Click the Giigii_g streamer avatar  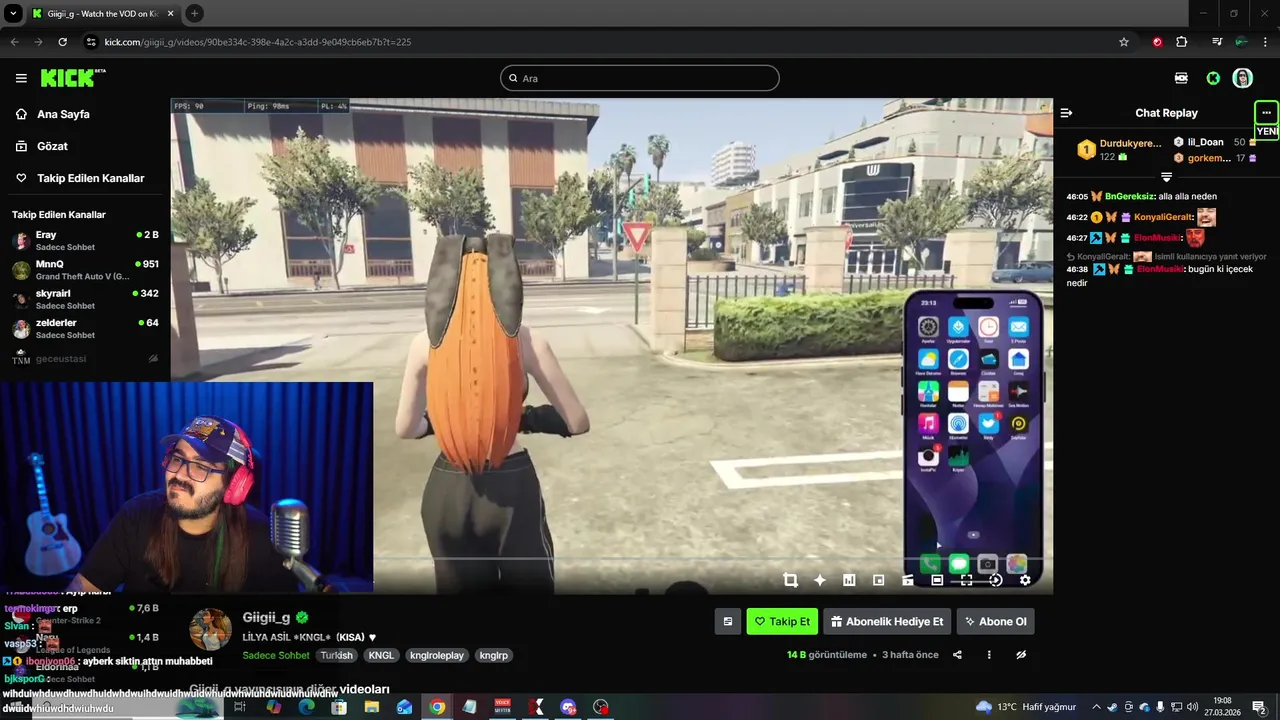pyautogui.click(x=211, y=629)
